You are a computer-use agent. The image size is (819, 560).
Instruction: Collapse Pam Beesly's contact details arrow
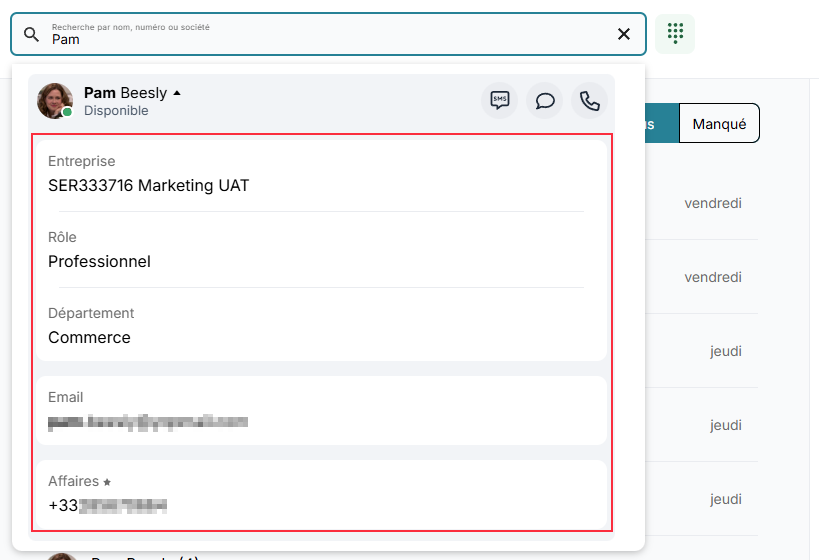coord(177,93)
